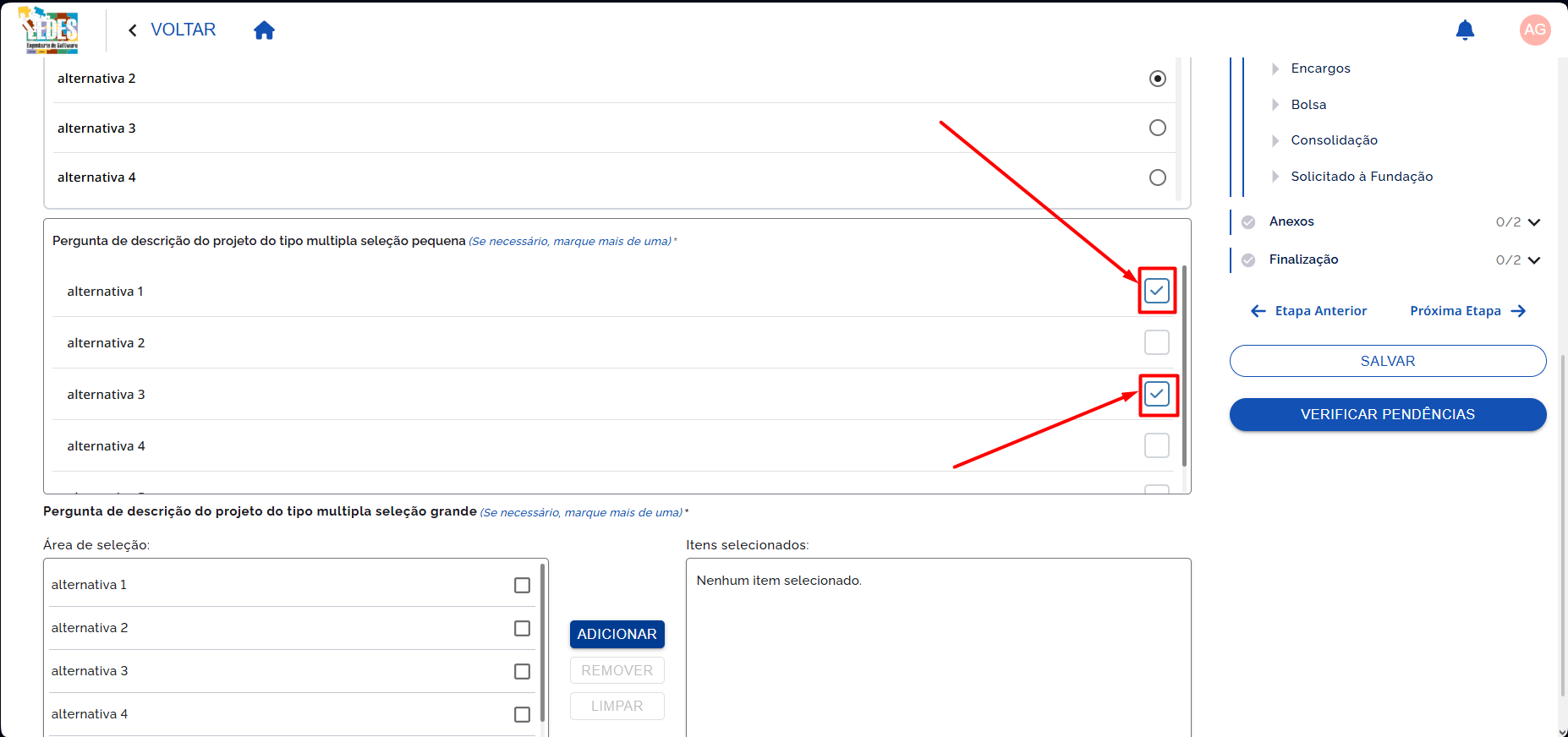The image size is (1568, 737).
Task: Expand the Consolidação tree item
Action: (1275, 140)
